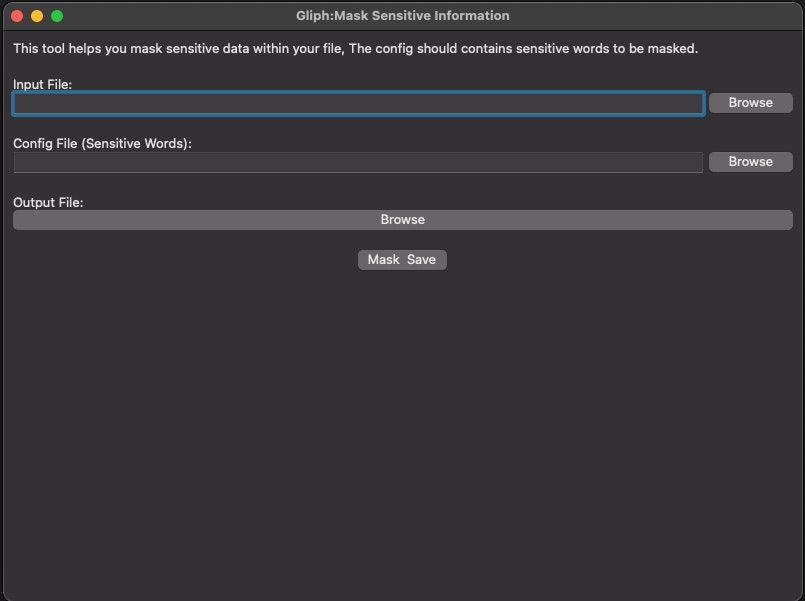The height and width of the screenshot is (601, 805).
Task: Focus the Config File sensitive words field
Action: coord(358,162)
